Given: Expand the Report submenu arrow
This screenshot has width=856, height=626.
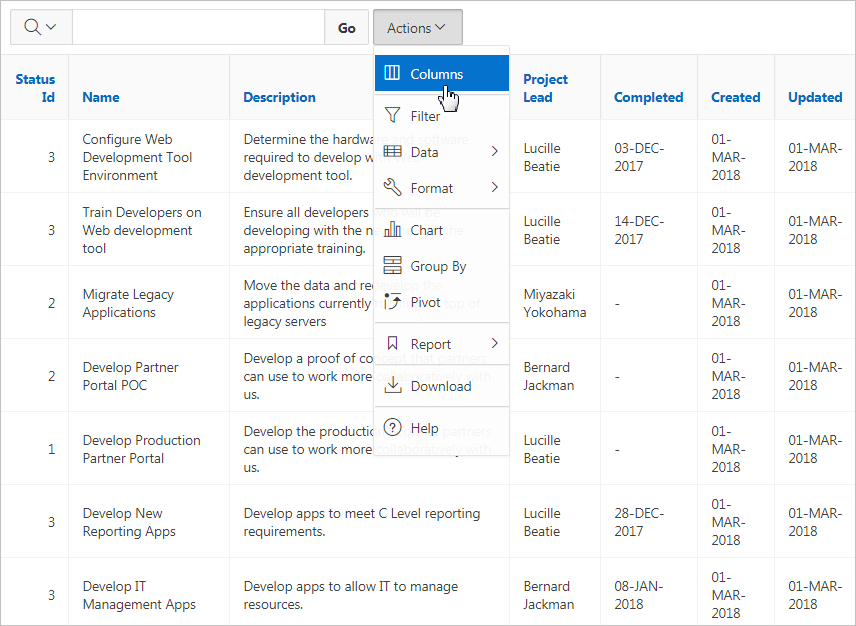Looking at the screenshot, I should pos(494,344).
